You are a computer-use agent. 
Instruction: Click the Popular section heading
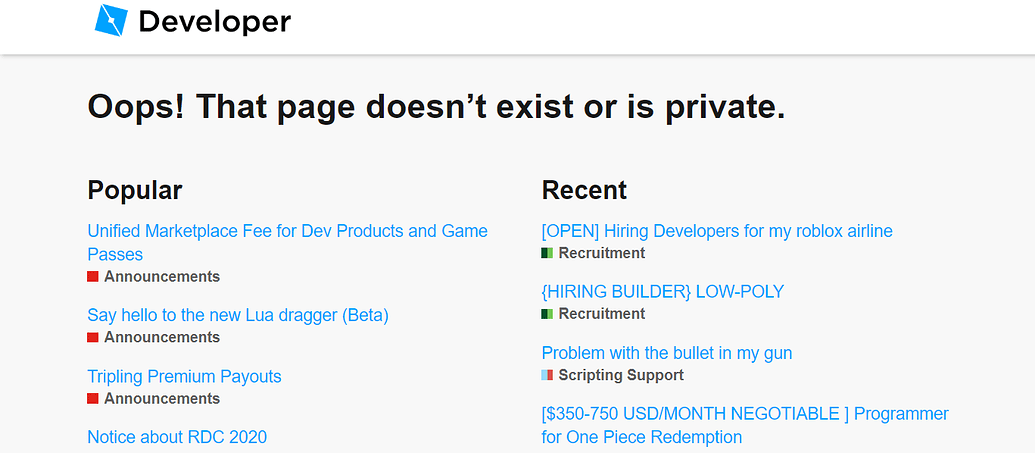135,190
